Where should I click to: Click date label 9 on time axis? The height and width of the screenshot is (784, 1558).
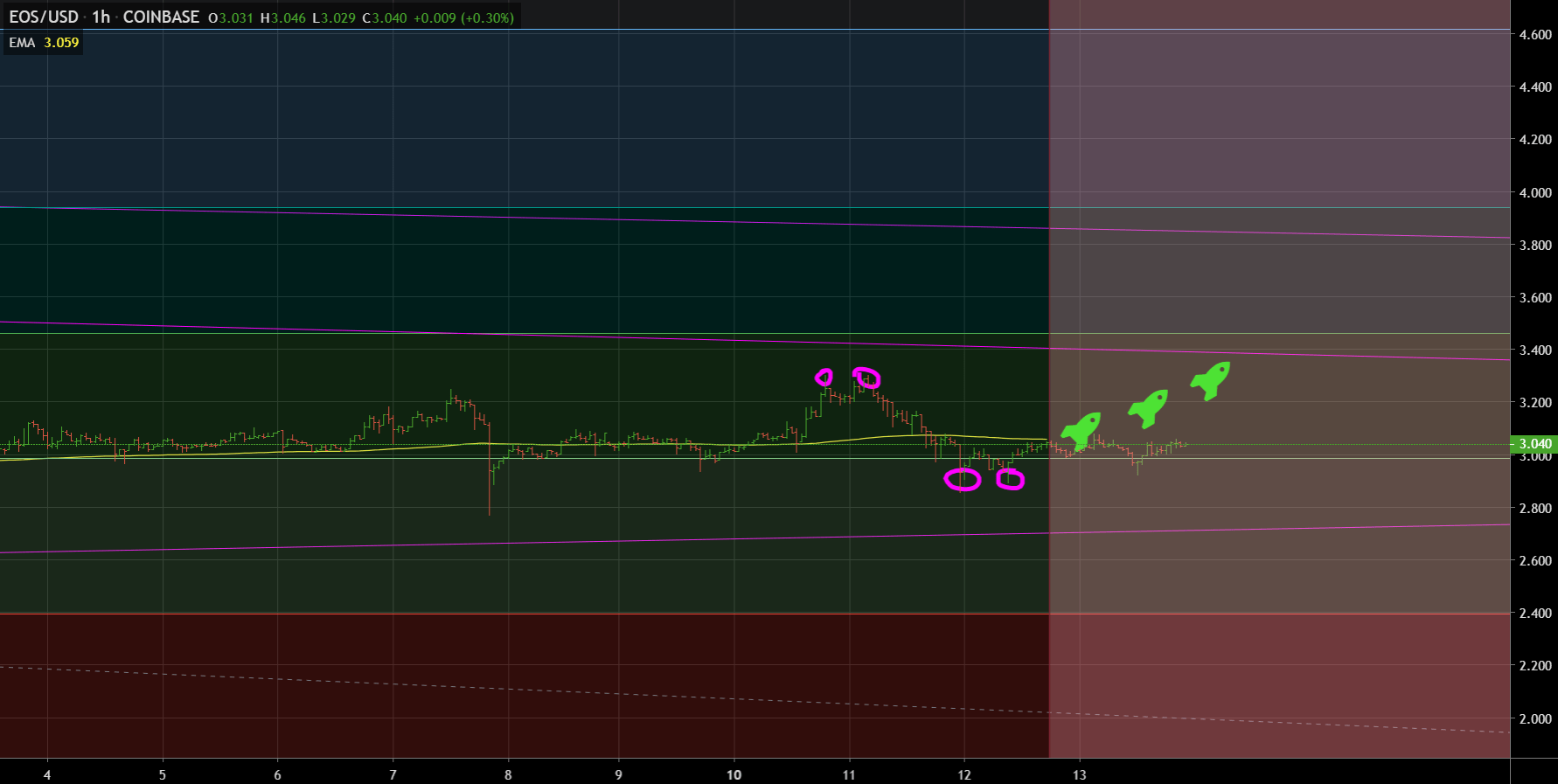tap(619, 775)
